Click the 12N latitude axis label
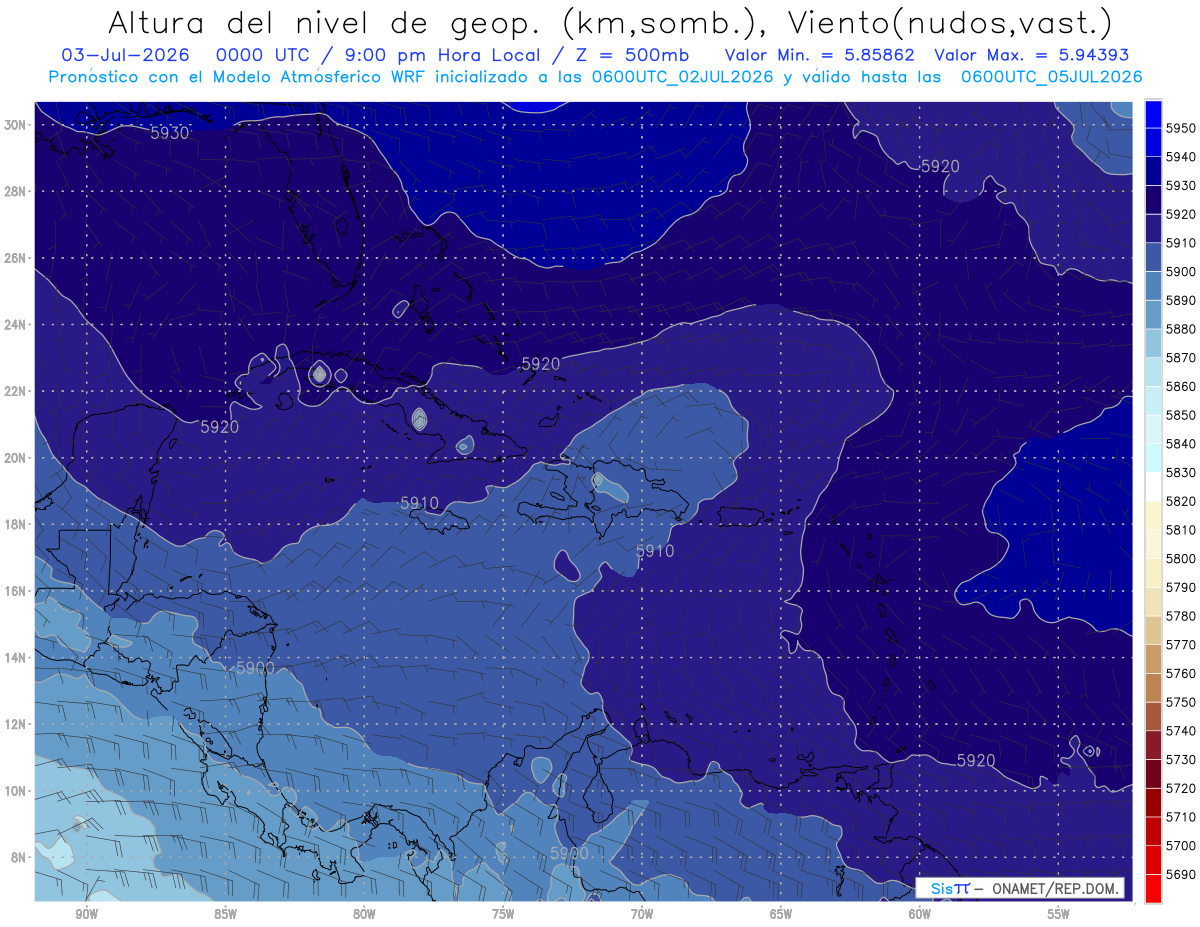The image size is (1200, 927). pos(15,724)
